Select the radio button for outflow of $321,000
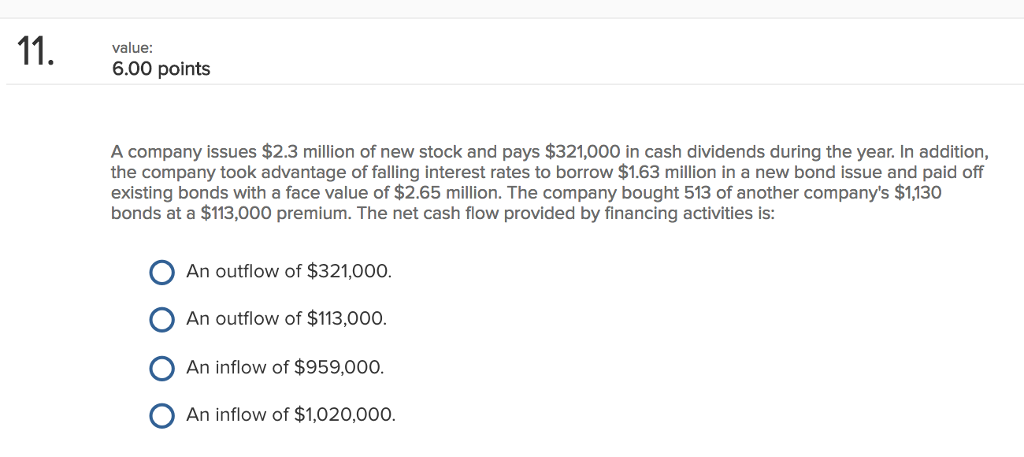Viewport: 1024px width, 457px height. (x=162, y=272)
